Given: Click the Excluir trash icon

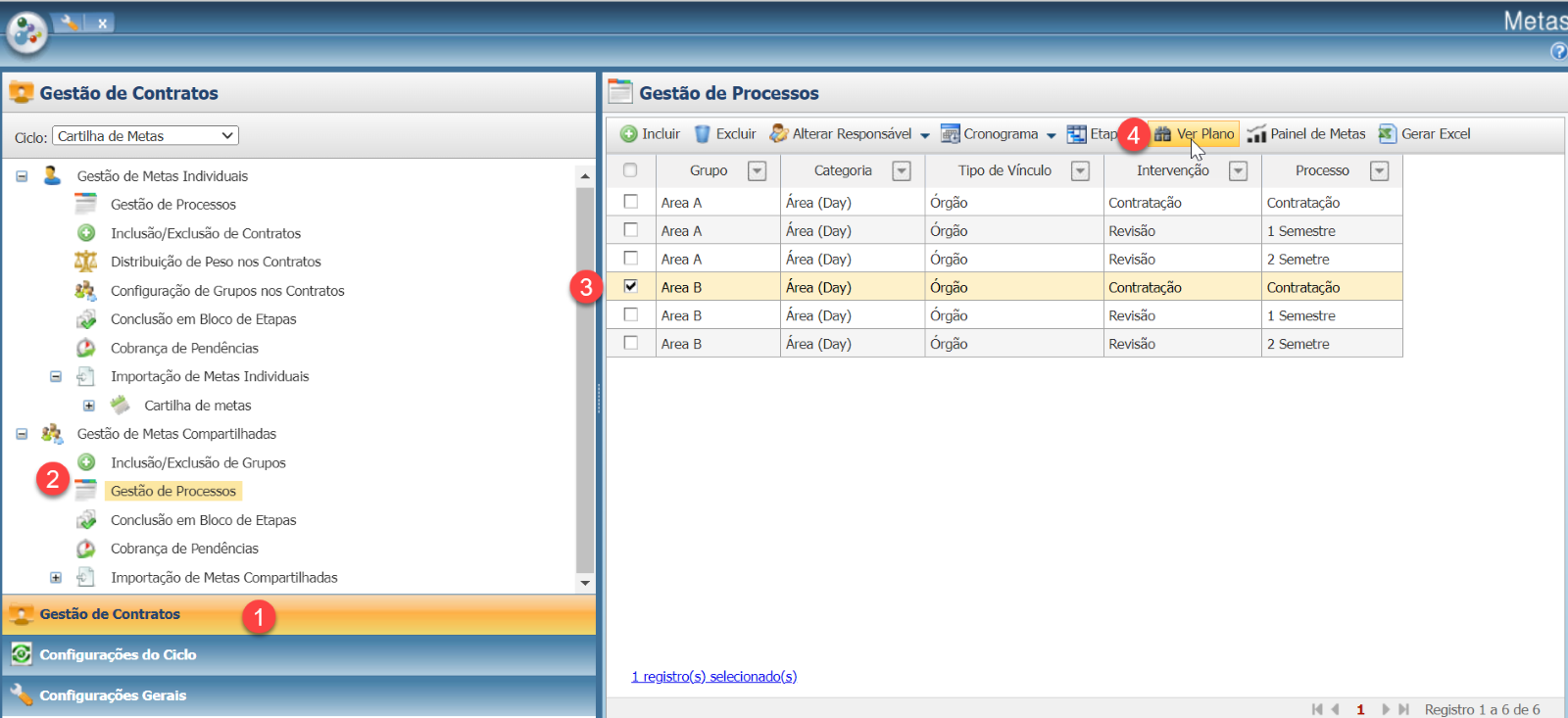Looking at the screenshot, I should click(703, 134).
